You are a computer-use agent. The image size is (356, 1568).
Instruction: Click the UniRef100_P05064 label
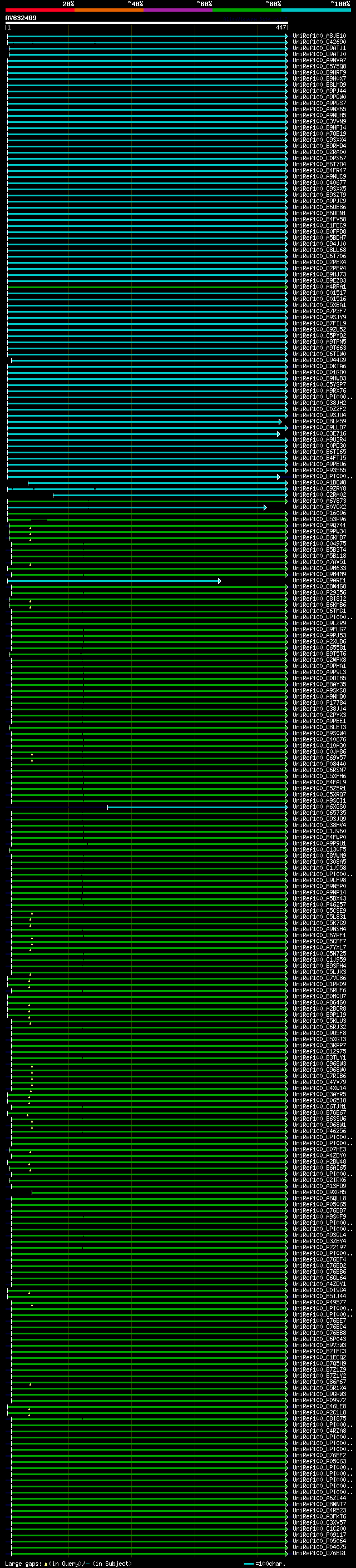pyautogui.click(x=319, y=1541)
